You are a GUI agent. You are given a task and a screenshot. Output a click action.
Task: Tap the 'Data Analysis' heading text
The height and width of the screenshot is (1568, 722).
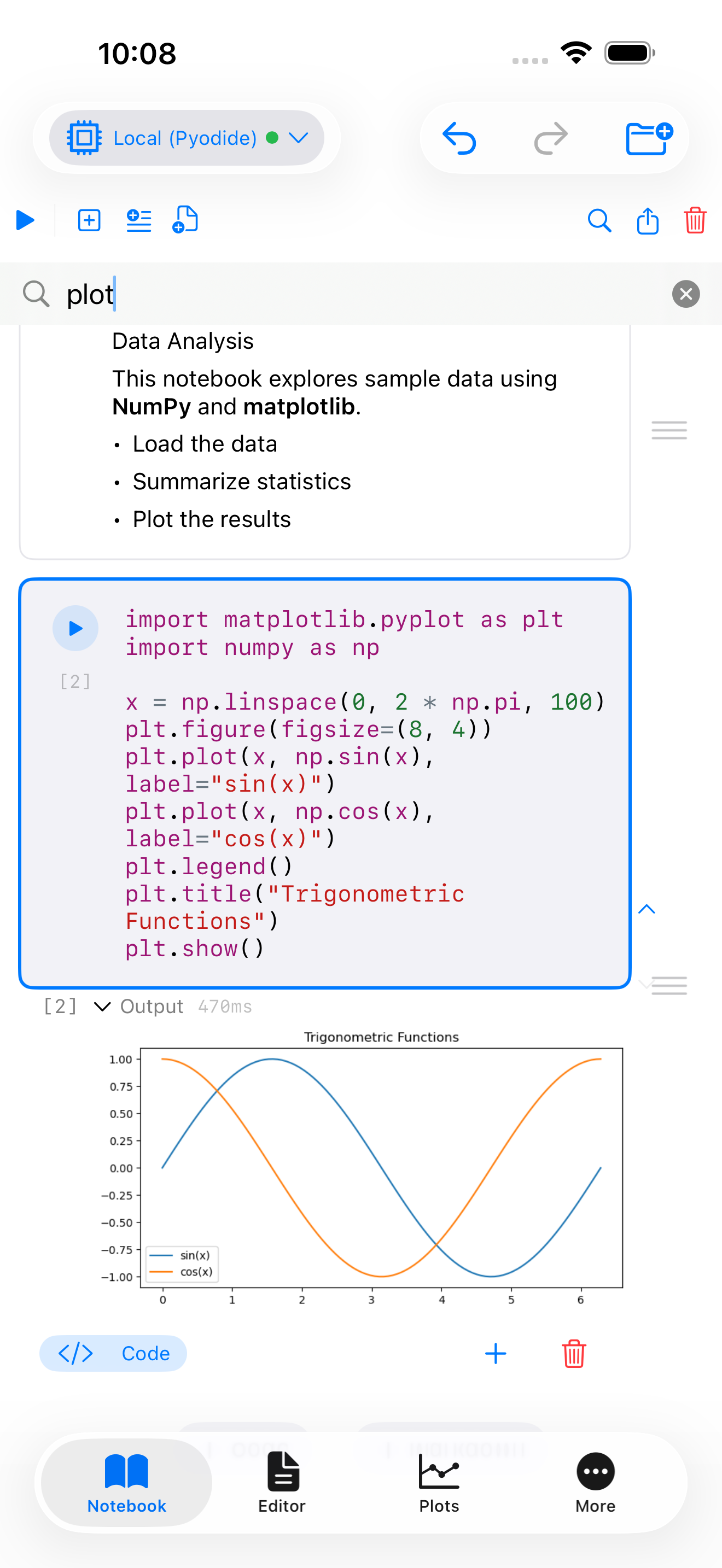tap(183, 341)
